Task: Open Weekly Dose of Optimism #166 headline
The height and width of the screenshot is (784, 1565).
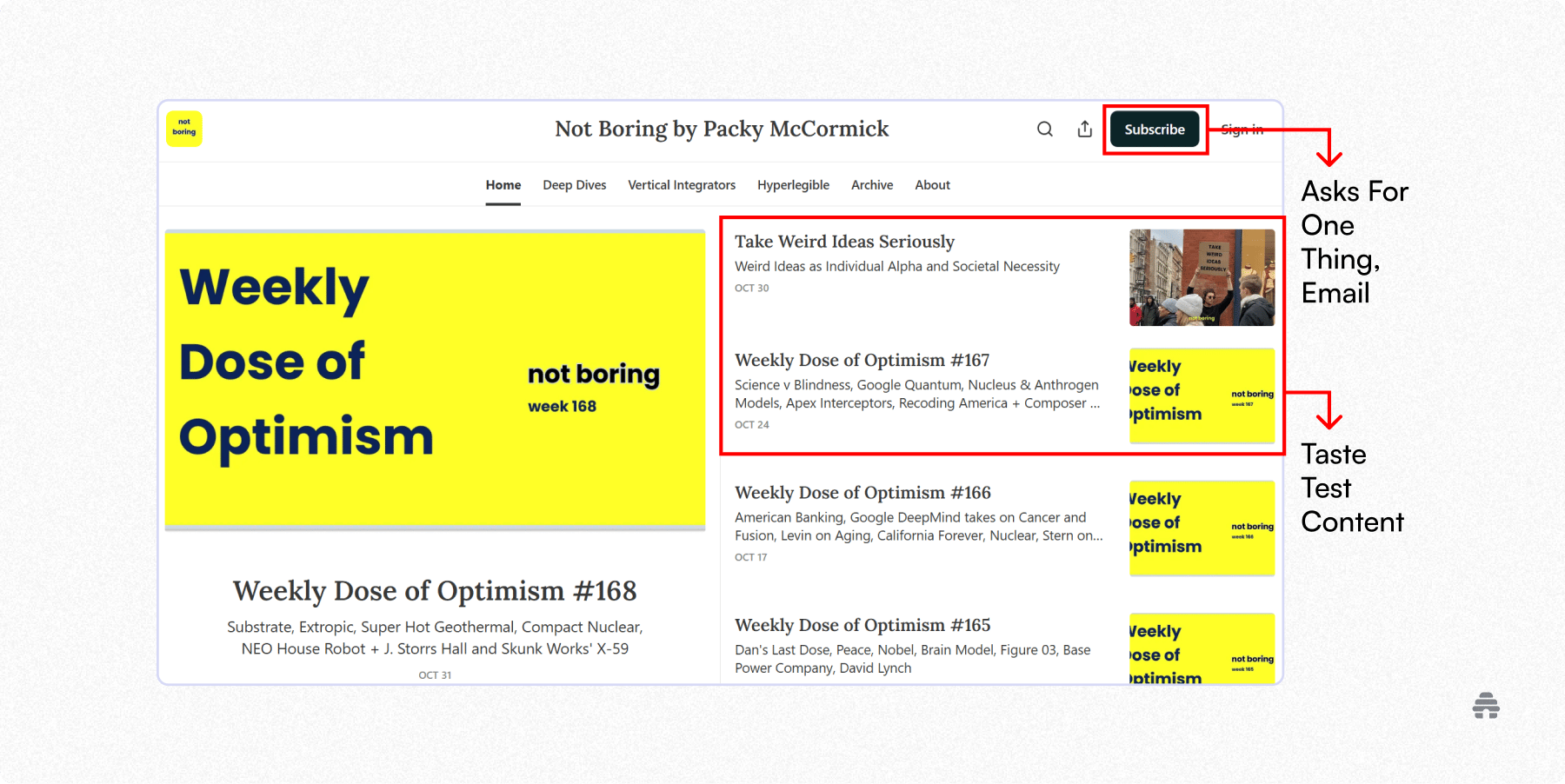Action: (x=862, y=493)
